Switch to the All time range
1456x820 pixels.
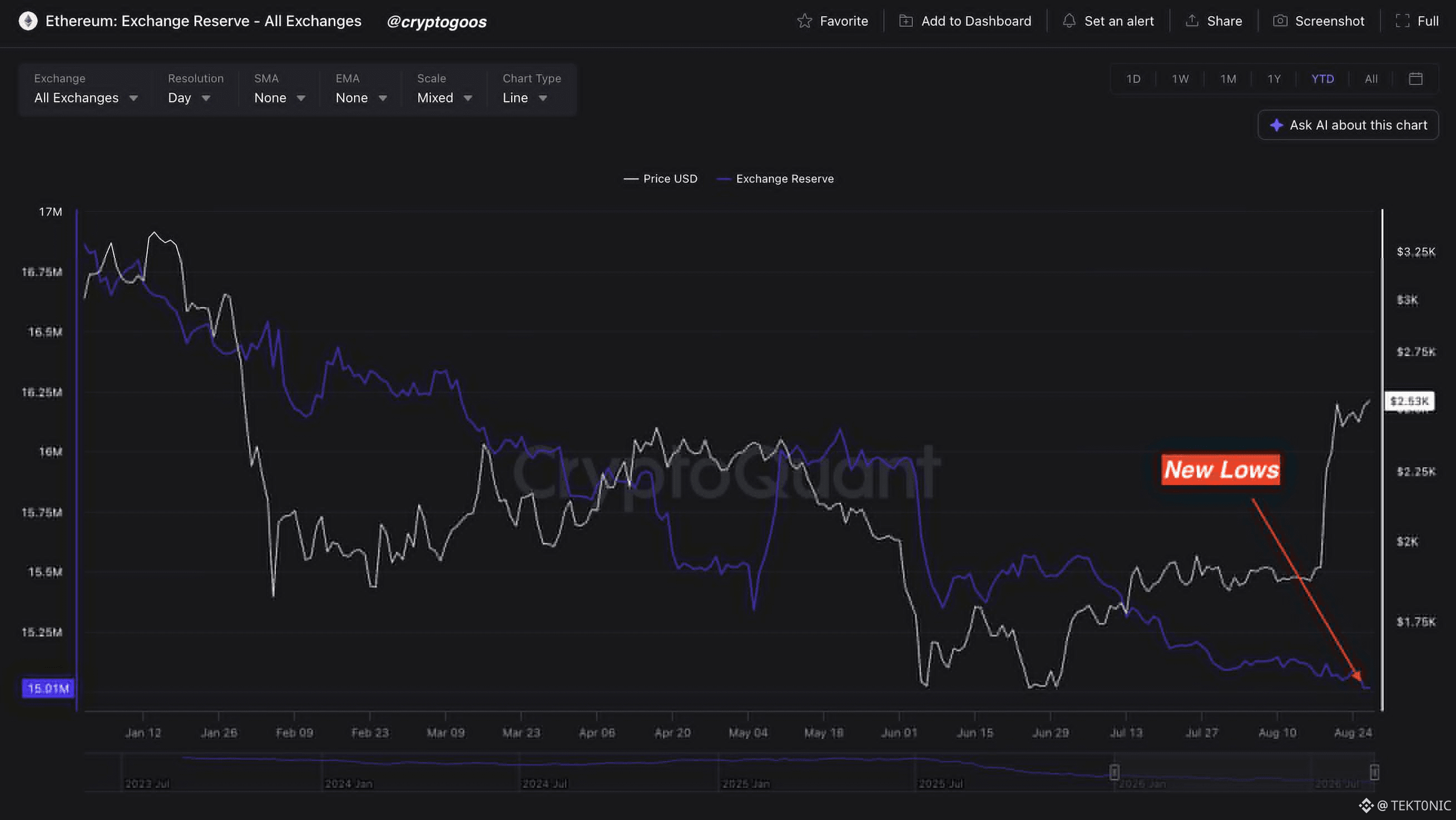point(1371,78)
